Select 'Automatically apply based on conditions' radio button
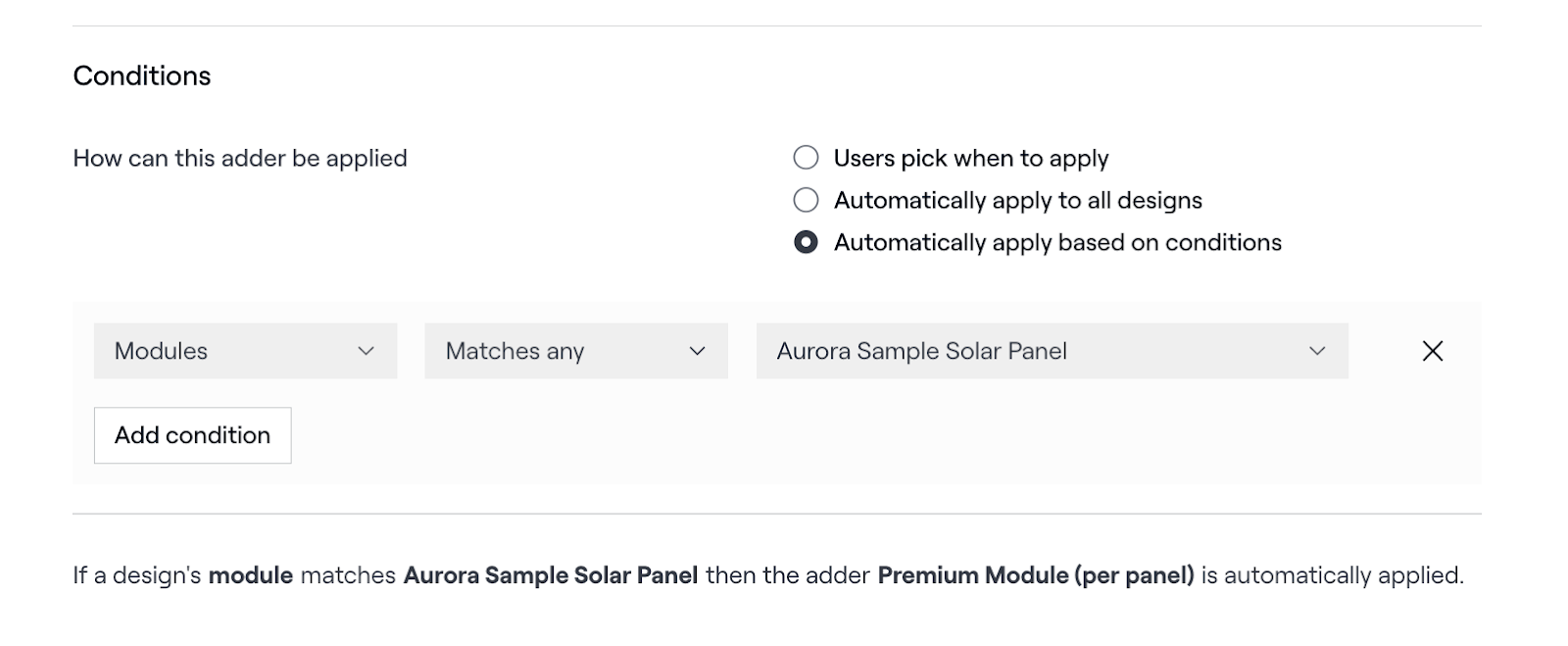This screenshot has height=646, width=1568. coord(806,242)
